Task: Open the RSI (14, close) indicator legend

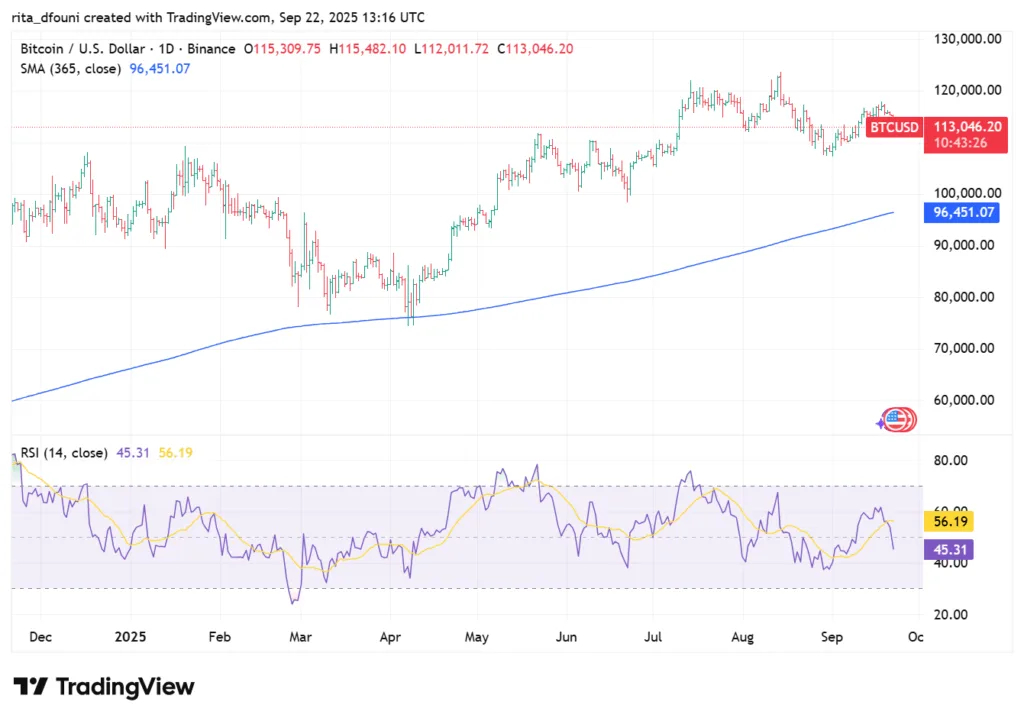Action: pyautogui.click(x=64, y=453)
